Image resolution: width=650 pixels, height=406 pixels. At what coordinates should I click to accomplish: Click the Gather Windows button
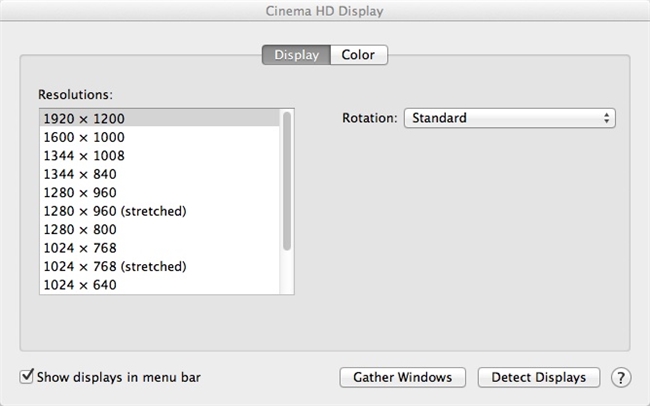(x=403, y=378)
